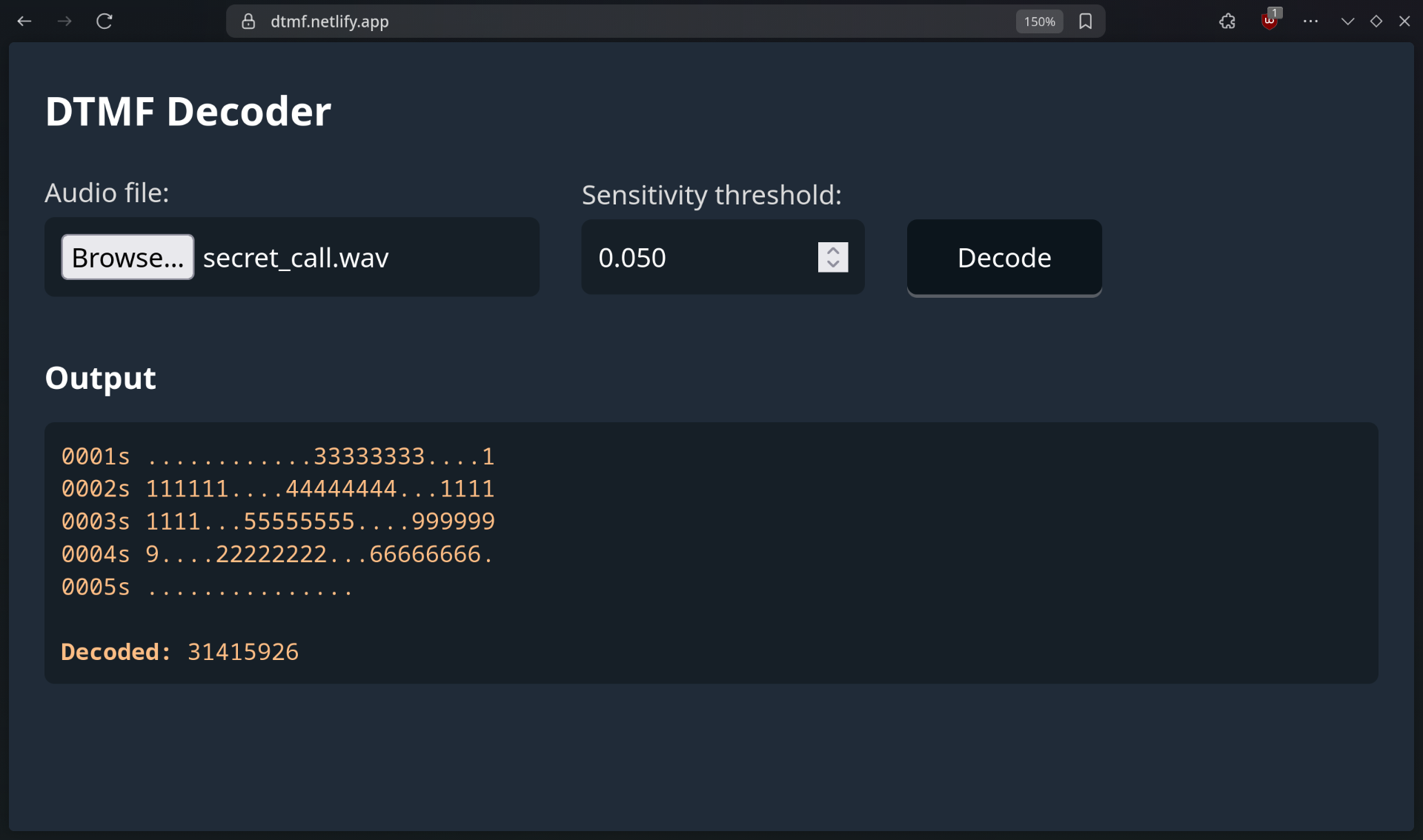The width and height of the screenshot is (1423, 840).
Task: Click Browse to pick a new audio file
Action: click(127, 257)
